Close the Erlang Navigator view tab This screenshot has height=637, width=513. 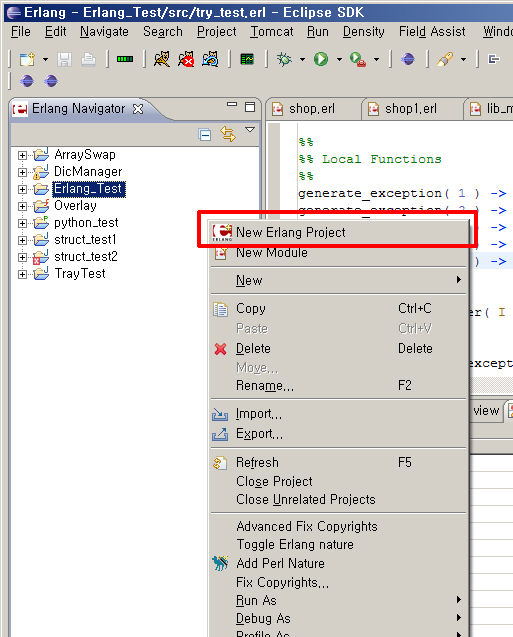(138, 109)
